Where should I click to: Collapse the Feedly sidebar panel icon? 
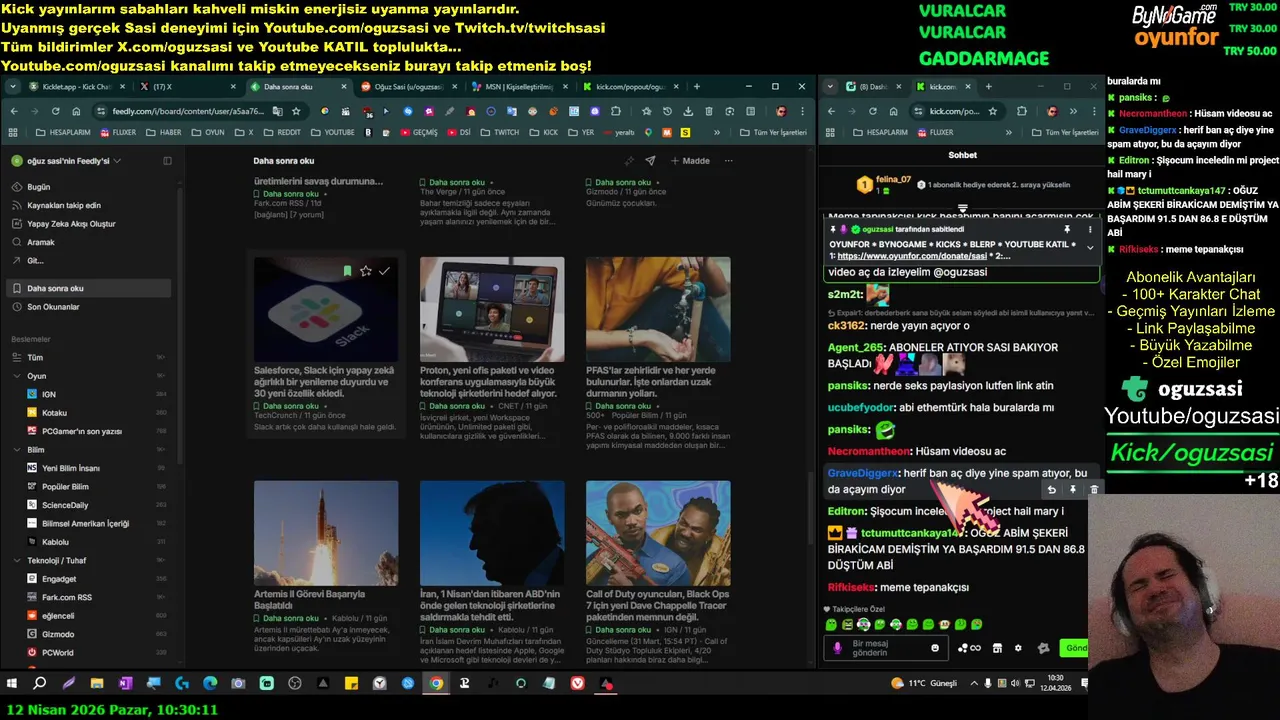pos(167,161)
